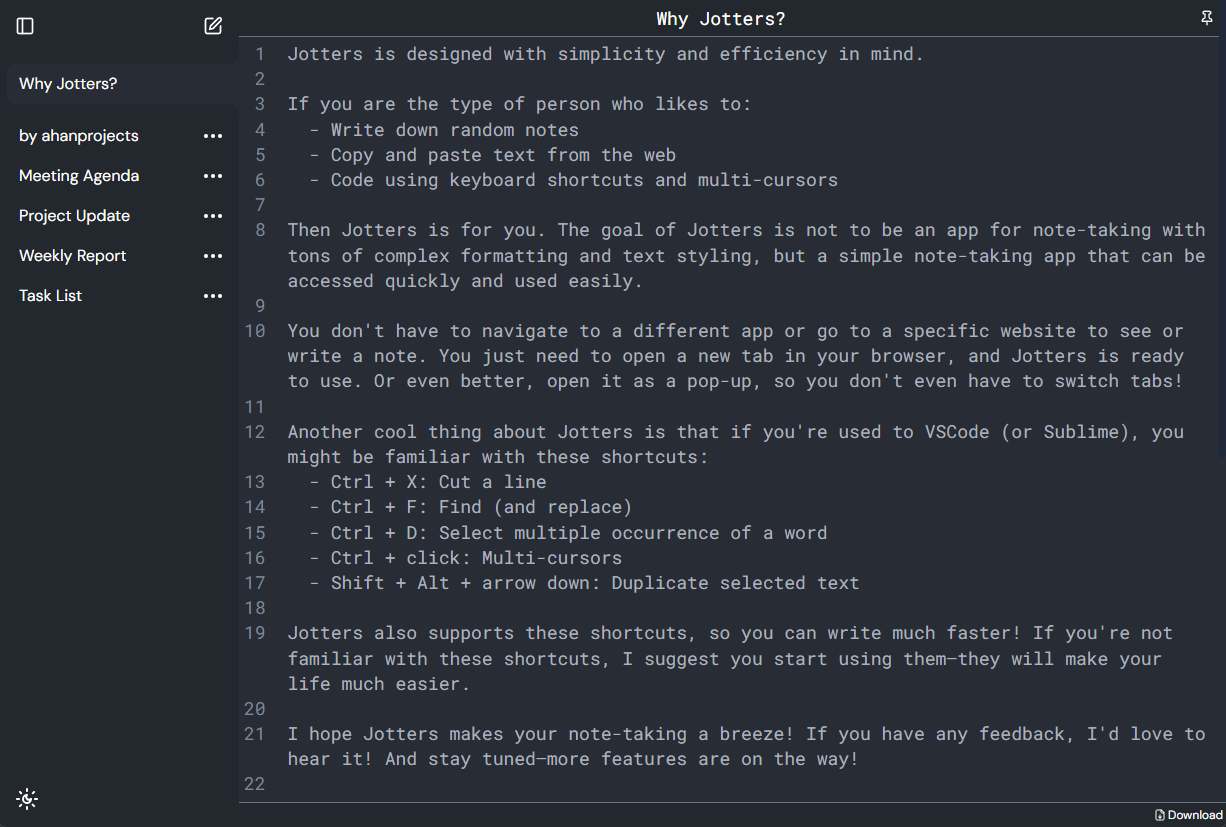Open the "Task List" note
Screen dimensions: 1226x827
coord(50,295)
